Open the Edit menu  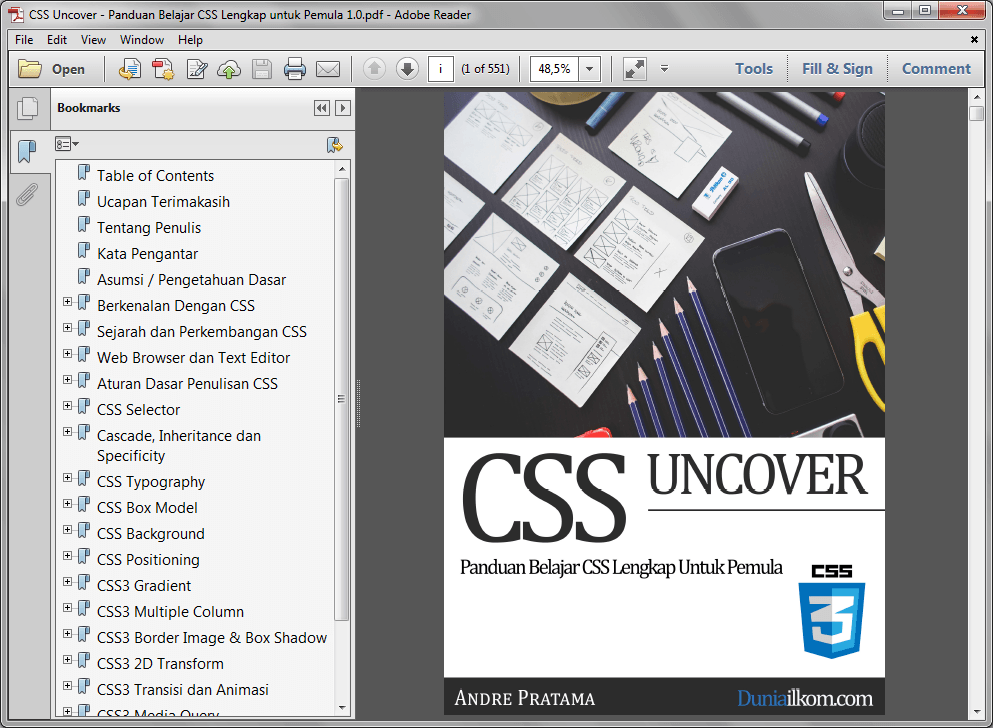(56, 40)
